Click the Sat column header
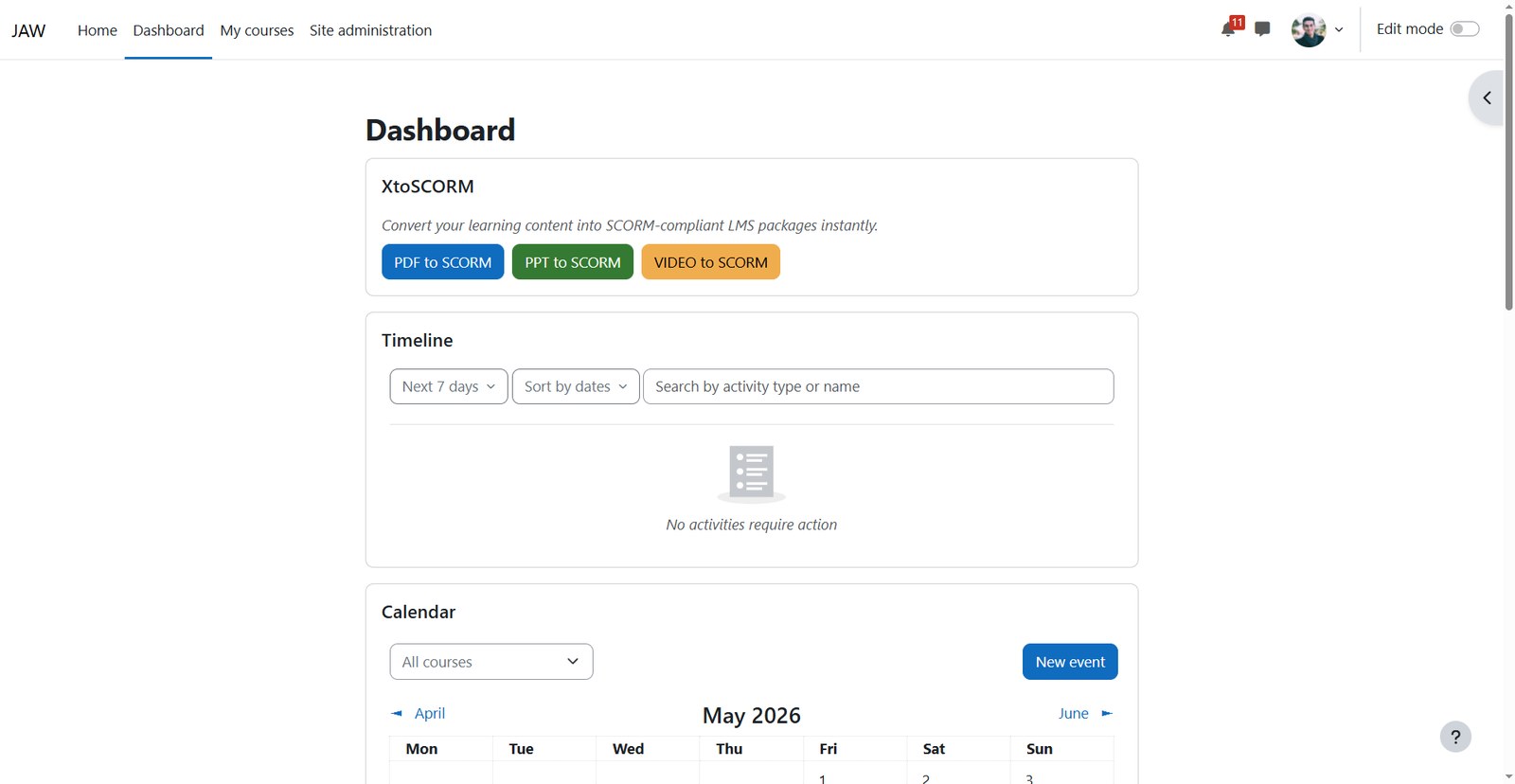 934,749
